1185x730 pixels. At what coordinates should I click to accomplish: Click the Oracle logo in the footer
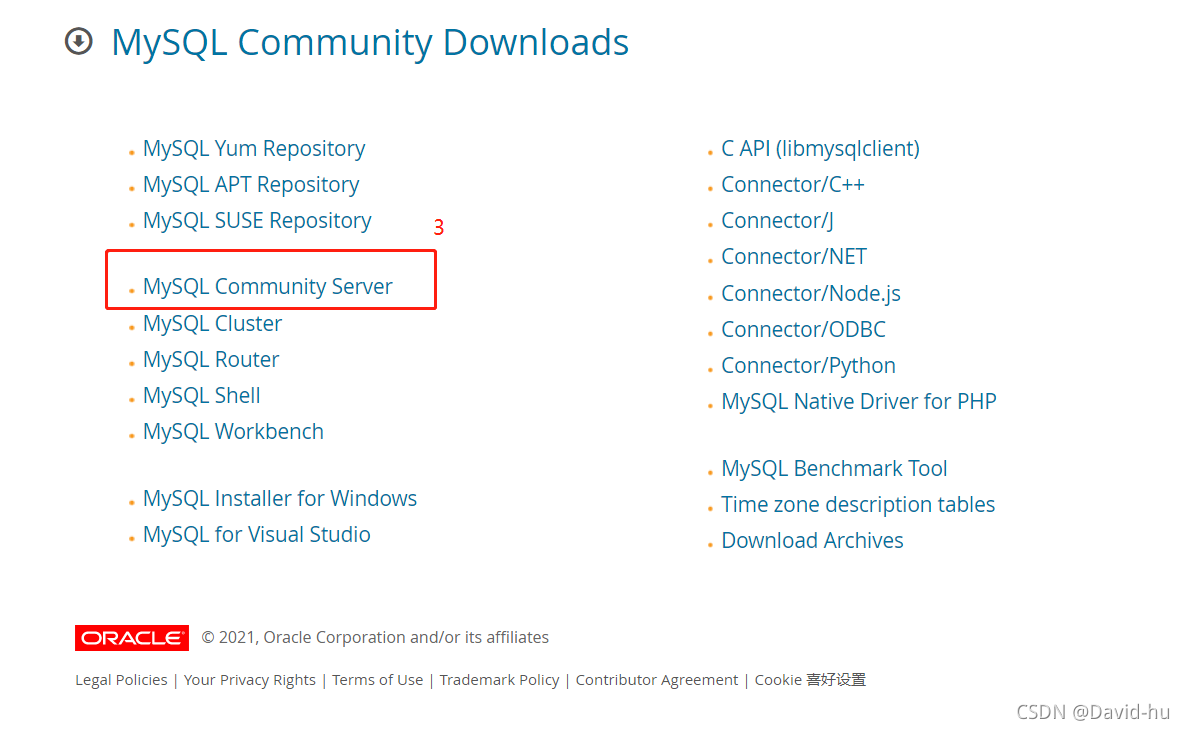[x=131, y=638]
